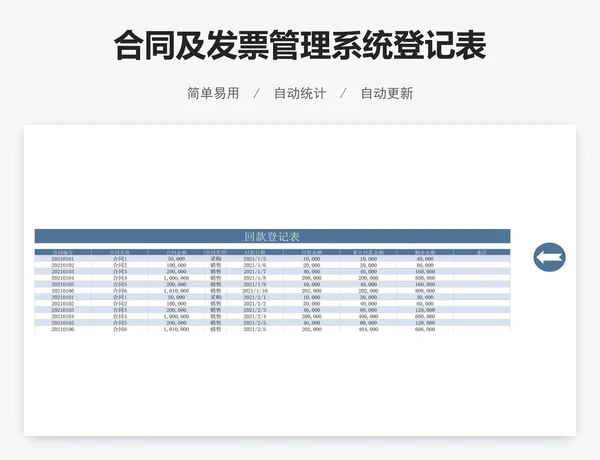
Task: Click the 简单易用 subtitle text
Action: (x=213, y=93)
